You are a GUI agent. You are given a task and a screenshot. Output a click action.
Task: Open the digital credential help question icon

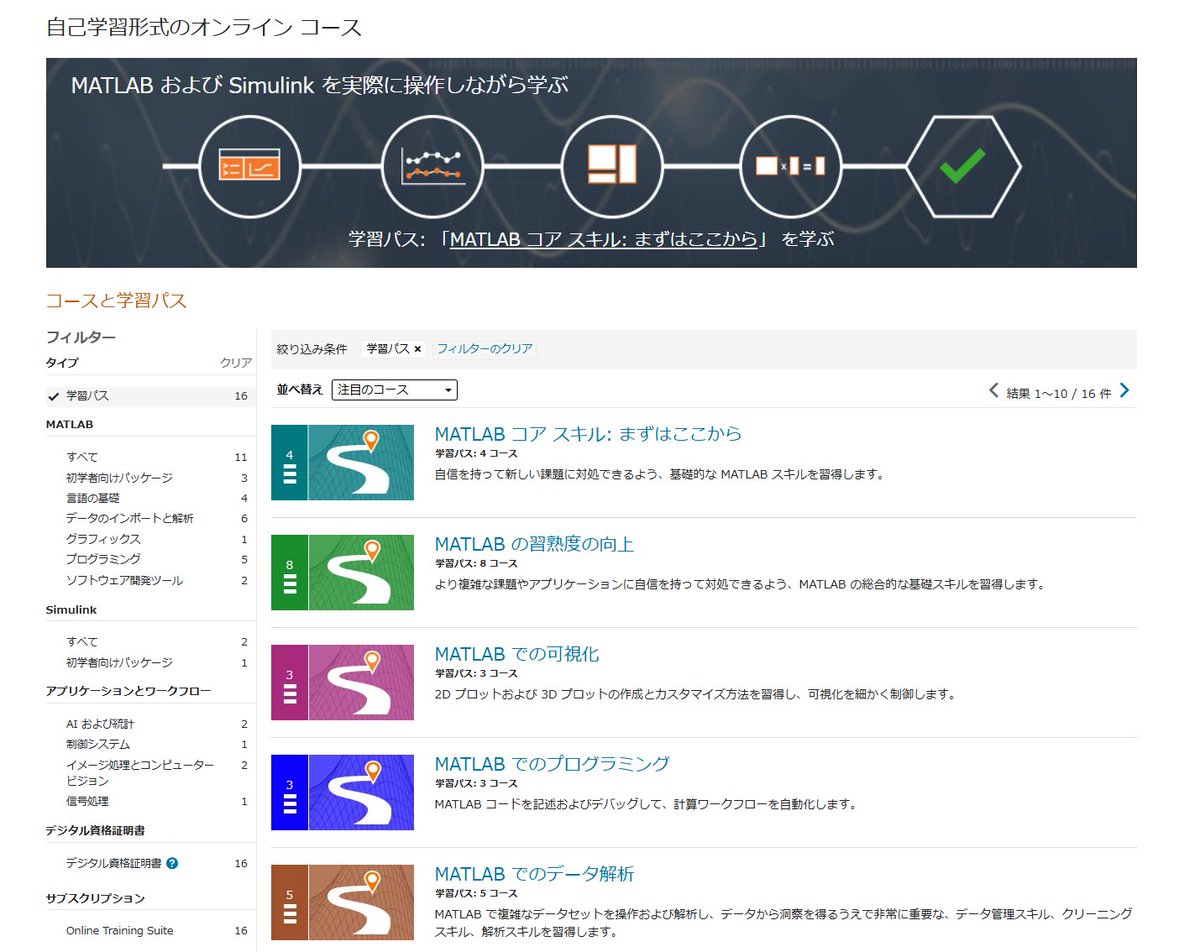(172, 863)
